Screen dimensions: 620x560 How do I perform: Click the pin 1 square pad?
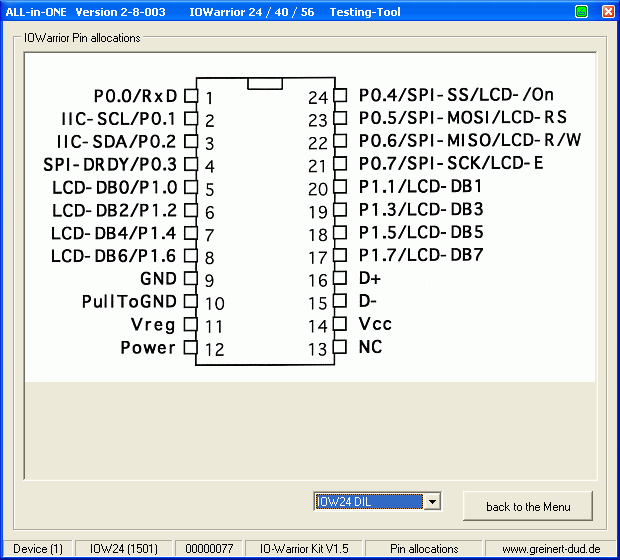coord(191,96)
